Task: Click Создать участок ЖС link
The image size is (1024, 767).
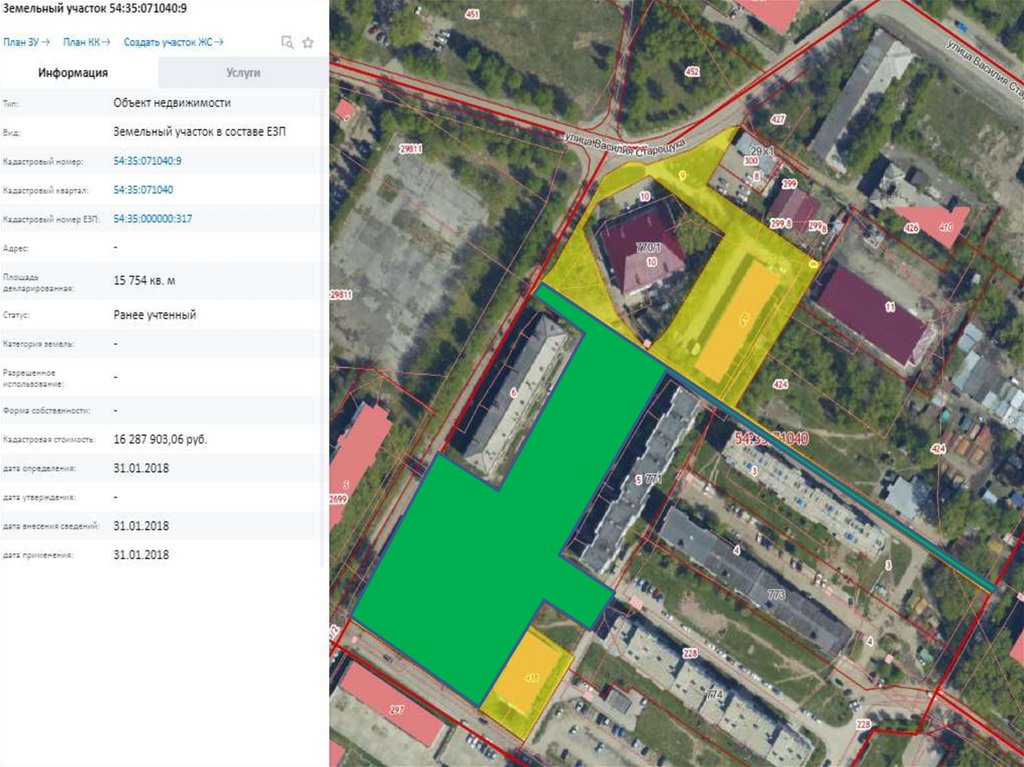Action: click(174, 42)
